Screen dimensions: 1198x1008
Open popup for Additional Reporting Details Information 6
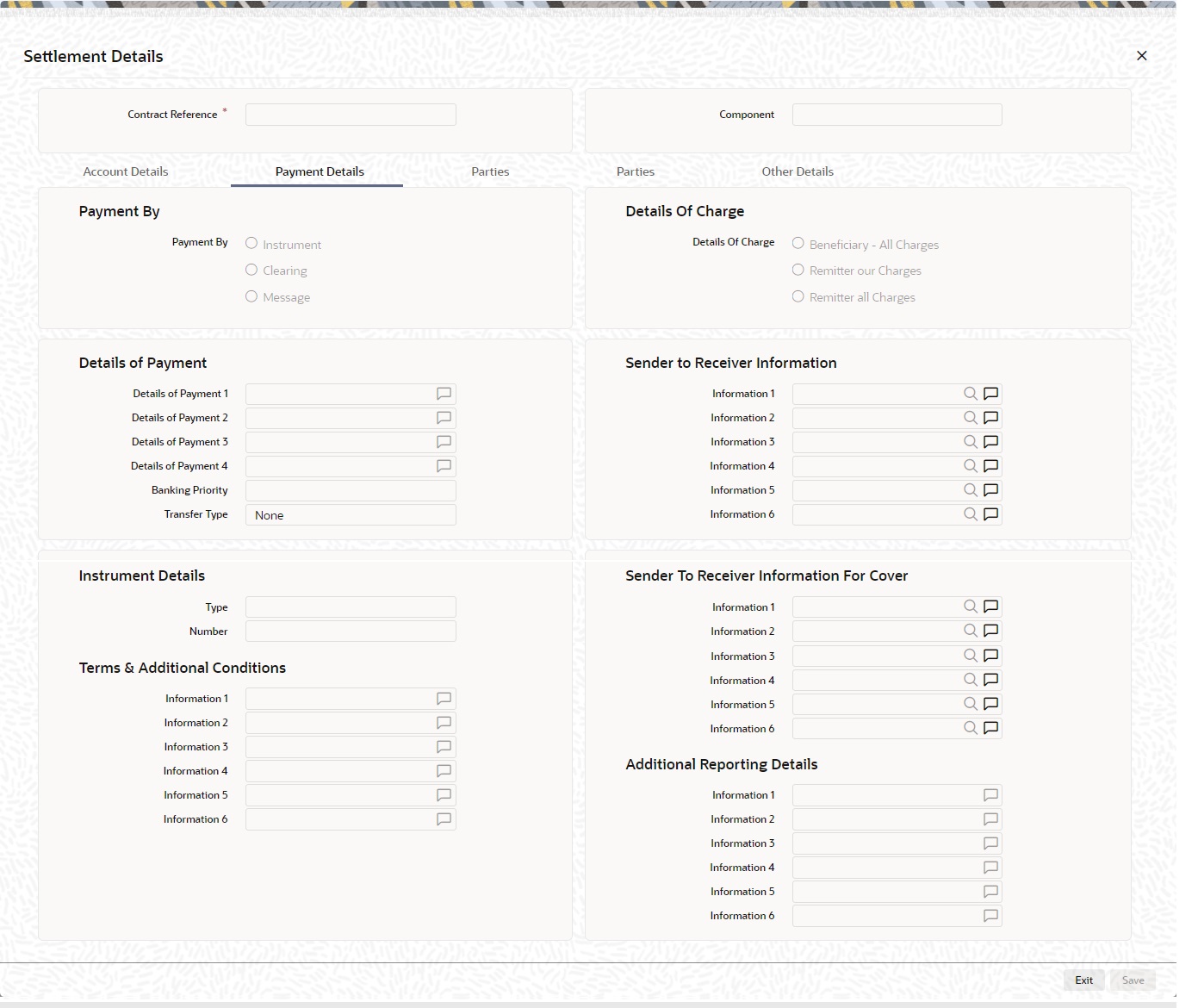point(991,916)
